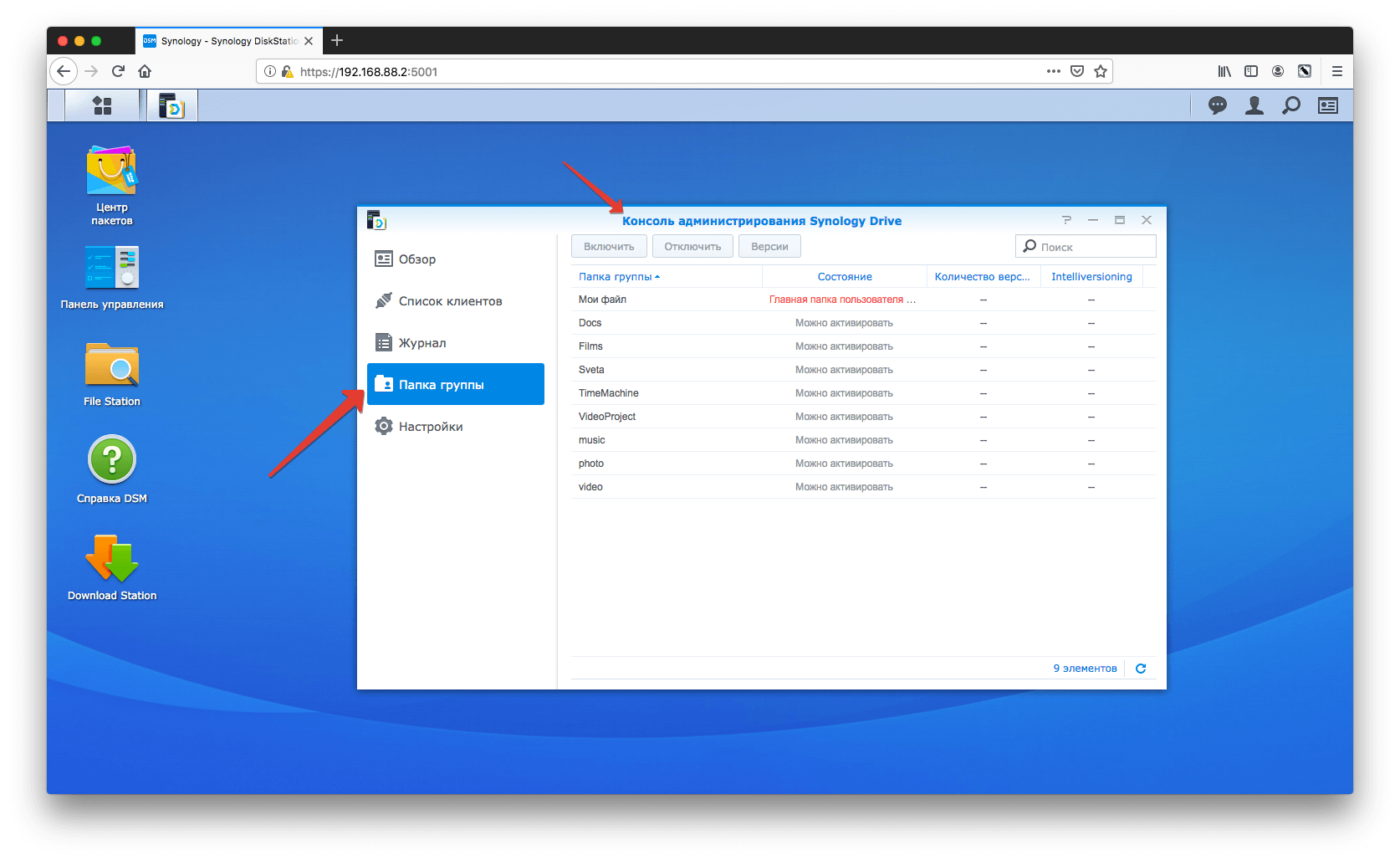
Task: Click Состояние column header
Action: tap(845, 277)
